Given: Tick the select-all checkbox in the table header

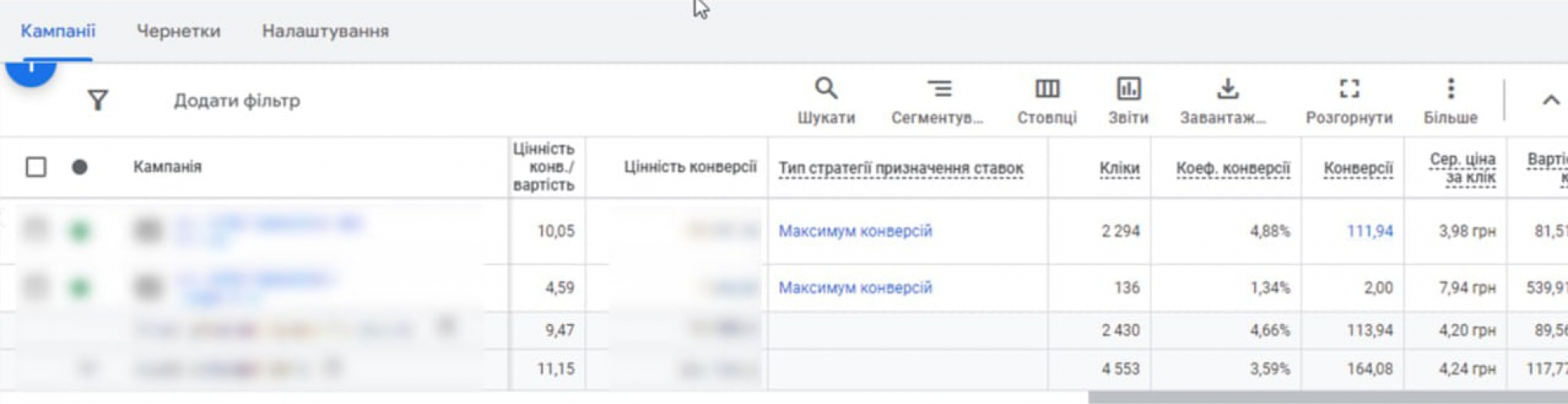Looking at the screenshot, I should pyautogui.click(x=36, y=167).
